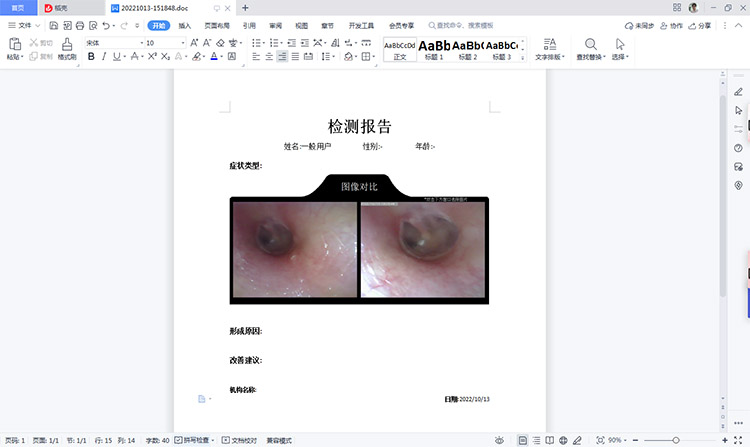Click the command search field 查找命令
750x447 pixels.
pyautogui.click(x=461, y=25)
